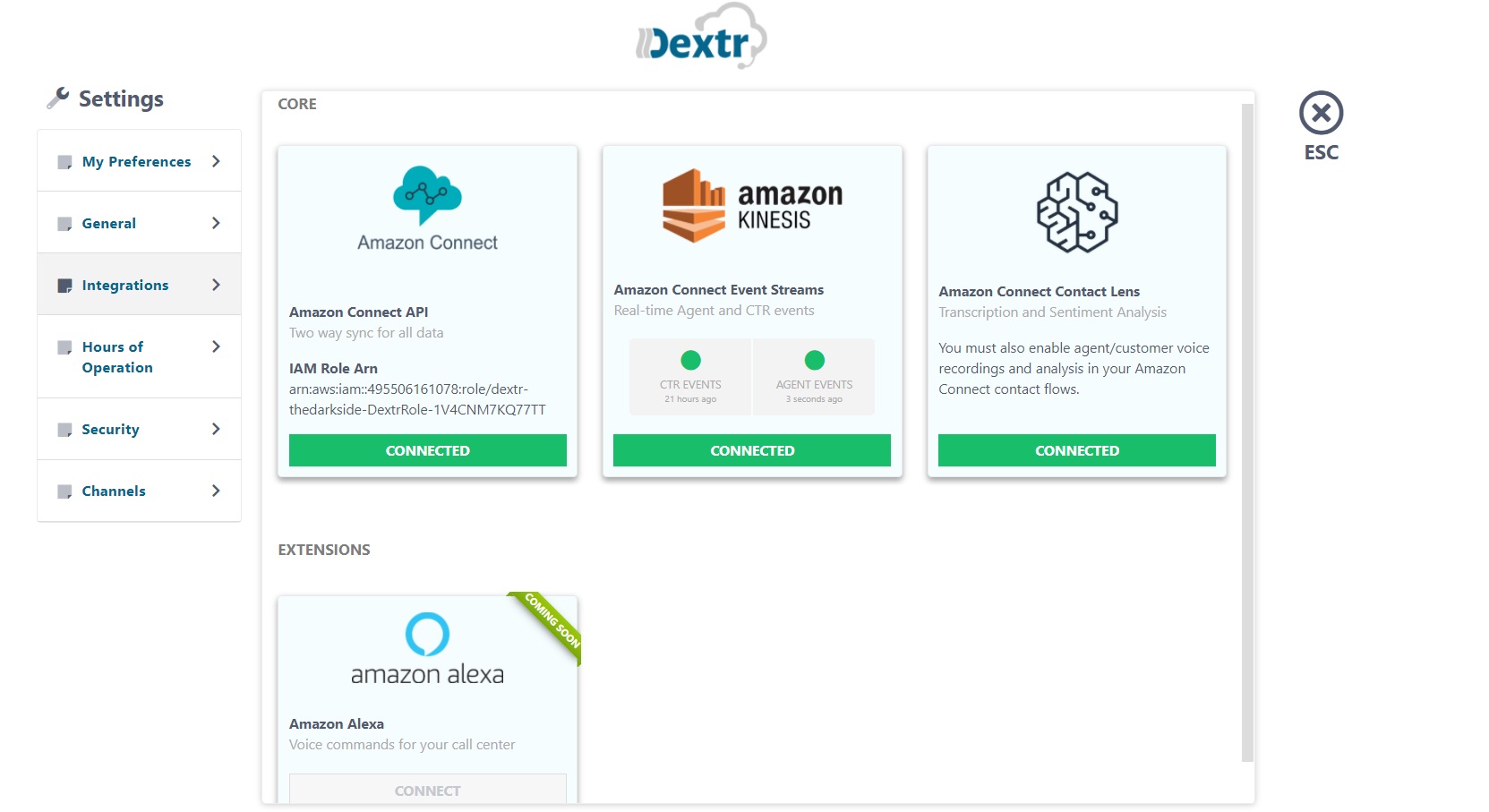Screen dimensions: 1489x812
Task: Click the green Agent Events status dot
Action: [x=815, y=360]
